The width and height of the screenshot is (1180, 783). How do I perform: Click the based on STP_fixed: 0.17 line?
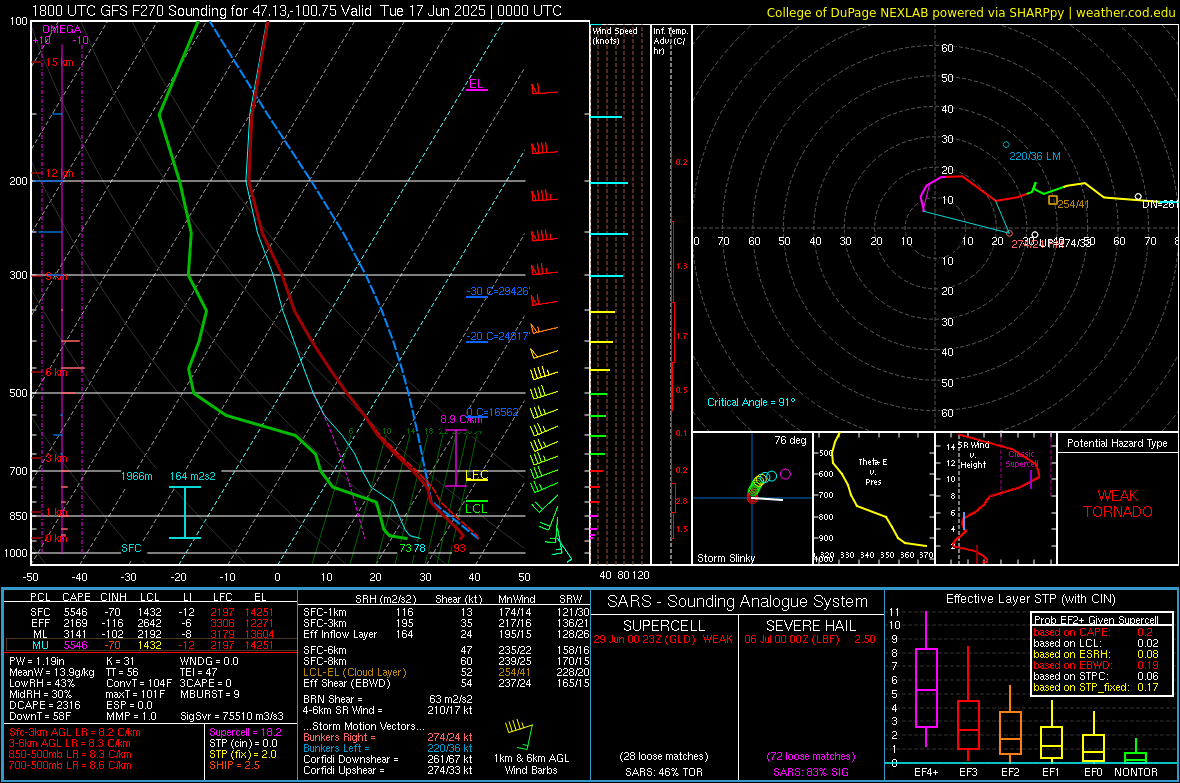(1096, 687)
